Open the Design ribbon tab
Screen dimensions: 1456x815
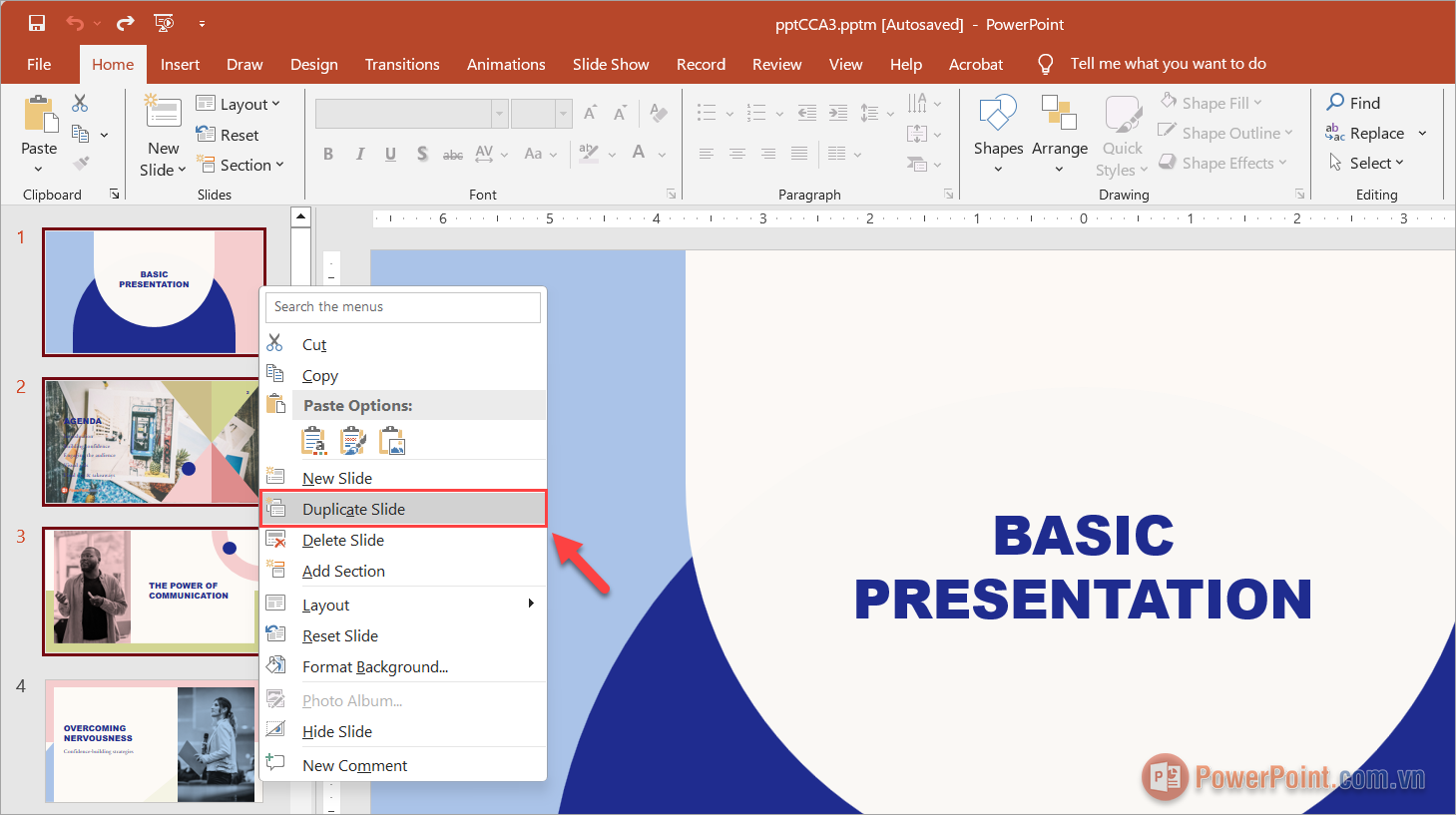pos(313,64)
